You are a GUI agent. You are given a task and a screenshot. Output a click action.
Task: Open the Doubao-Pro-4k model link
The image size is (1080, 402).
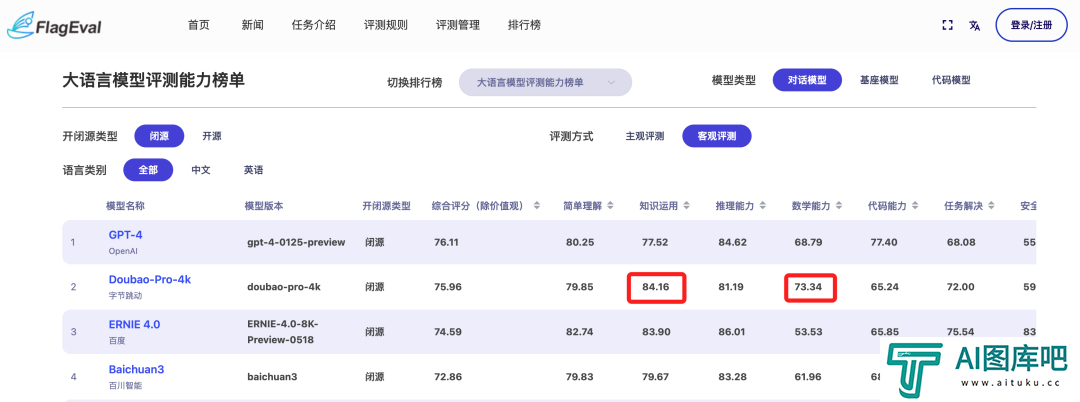coord(149,279)
